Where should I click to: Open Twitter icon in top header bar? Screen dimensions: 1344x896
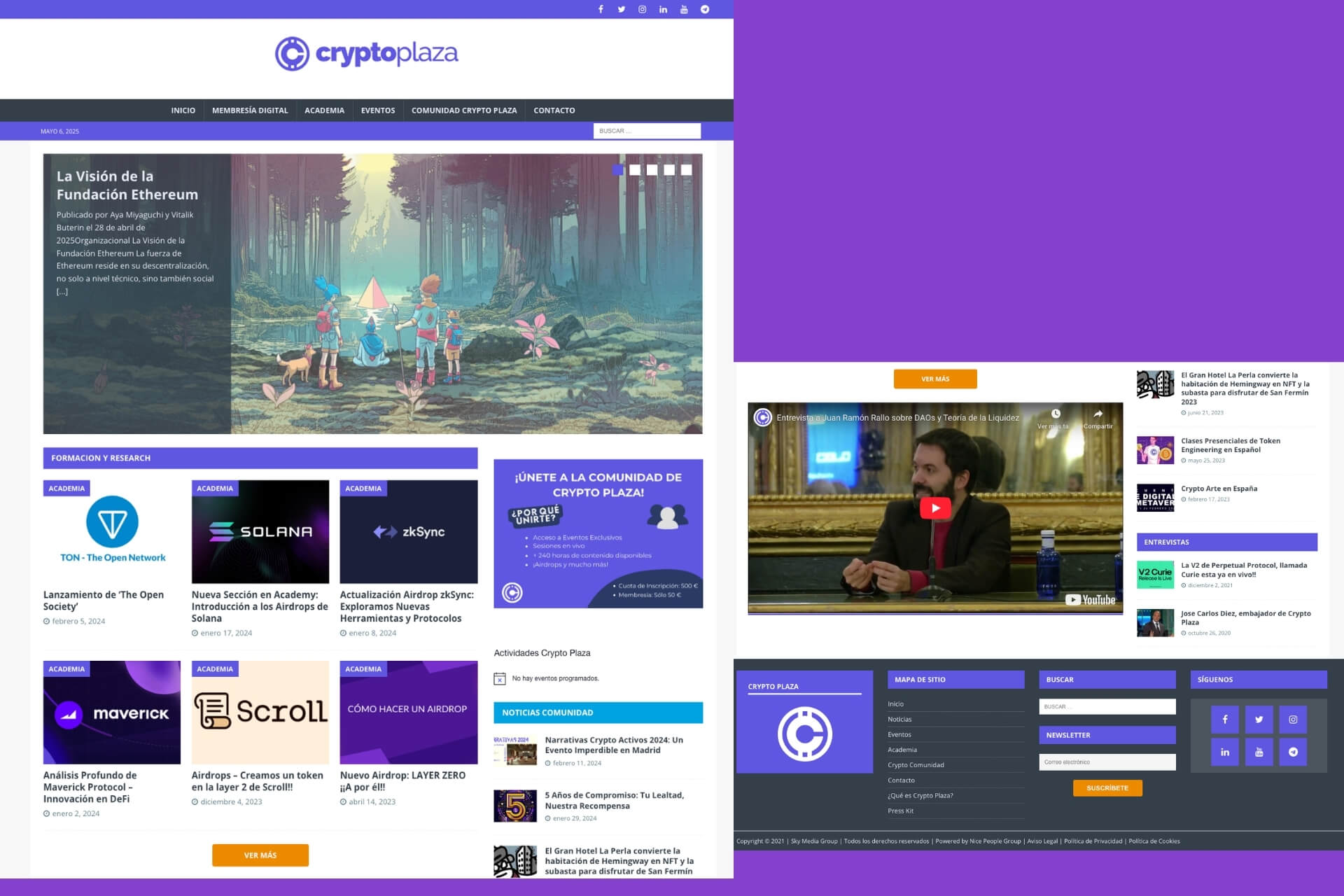click(x=622, y=9)
